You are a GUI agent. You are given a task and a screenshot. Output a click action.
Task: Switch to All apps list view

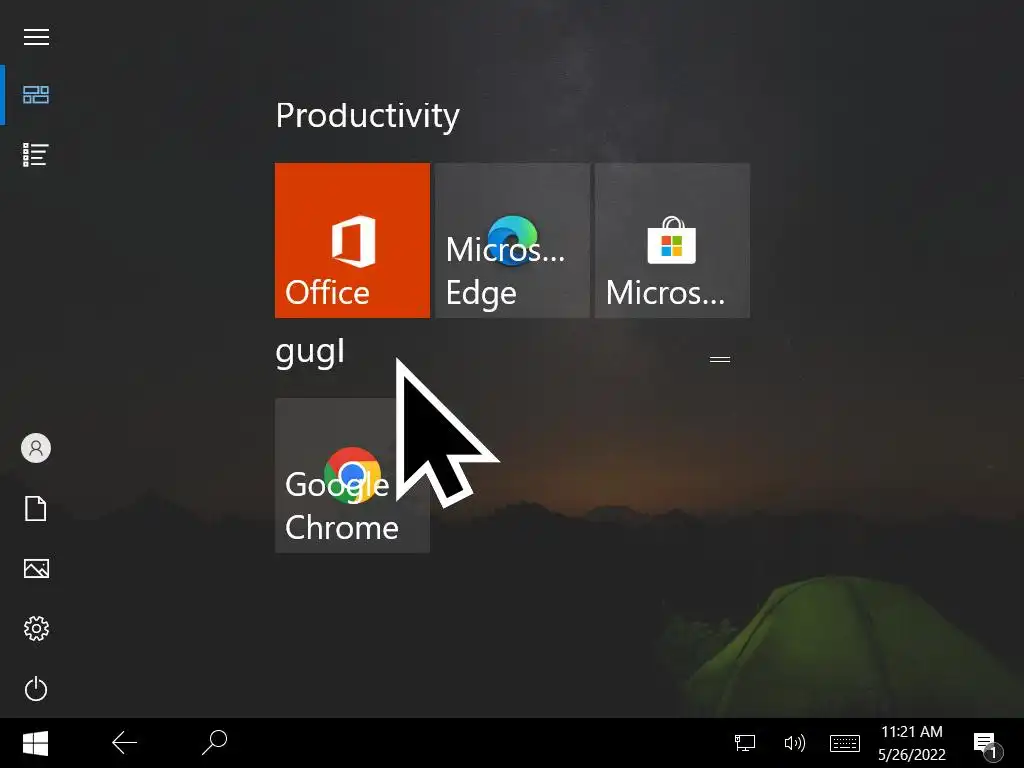pyautogui.click(x=36, y=155)
